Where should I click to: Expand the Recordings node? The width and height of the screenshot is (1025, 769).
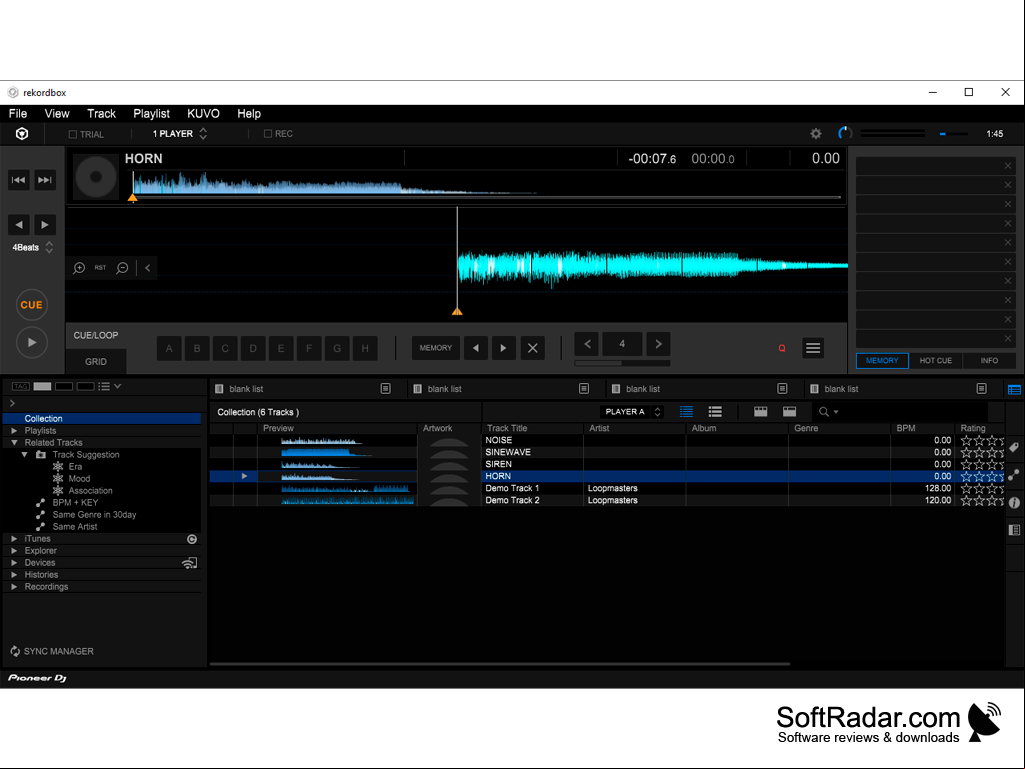point(14,587)
